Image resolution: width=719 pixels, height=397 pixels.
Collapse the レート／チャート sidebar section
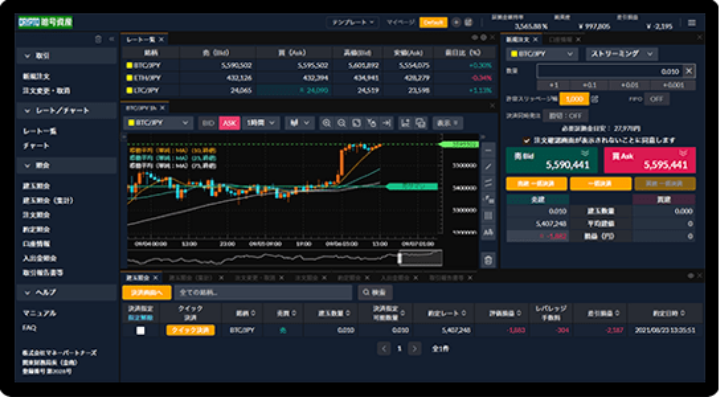coord(66,110)
